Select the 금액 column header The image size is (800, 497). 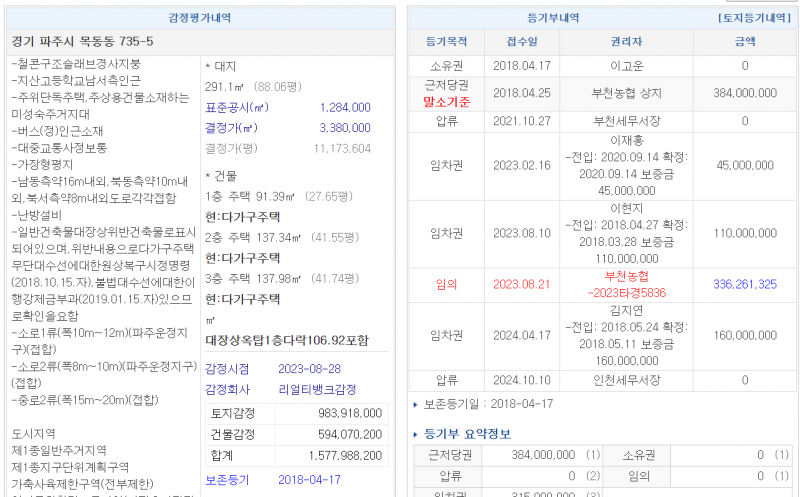click(x=744, y=42)
